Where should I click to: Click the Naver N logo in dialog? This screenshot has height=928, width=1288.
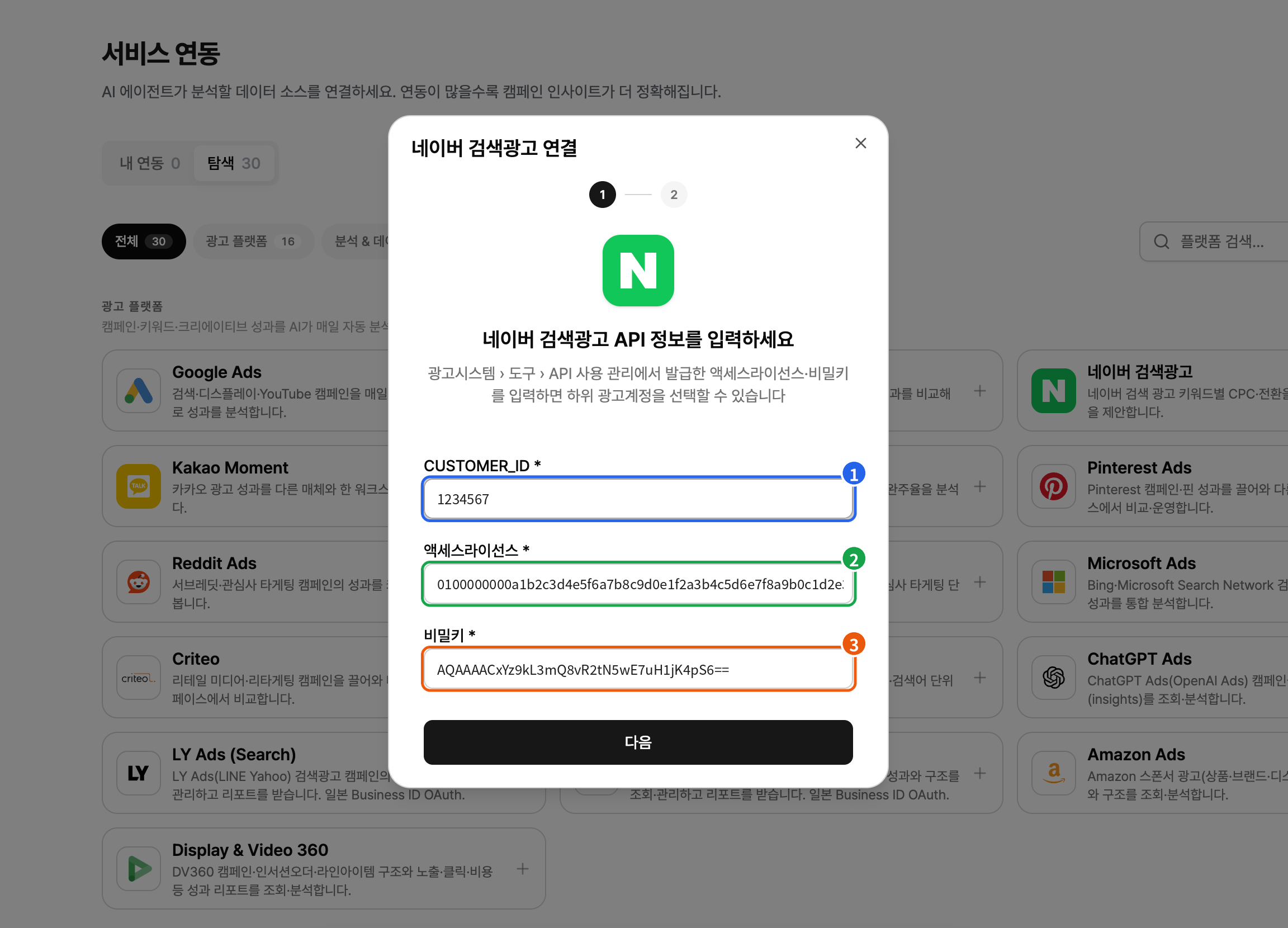[638, 271]
